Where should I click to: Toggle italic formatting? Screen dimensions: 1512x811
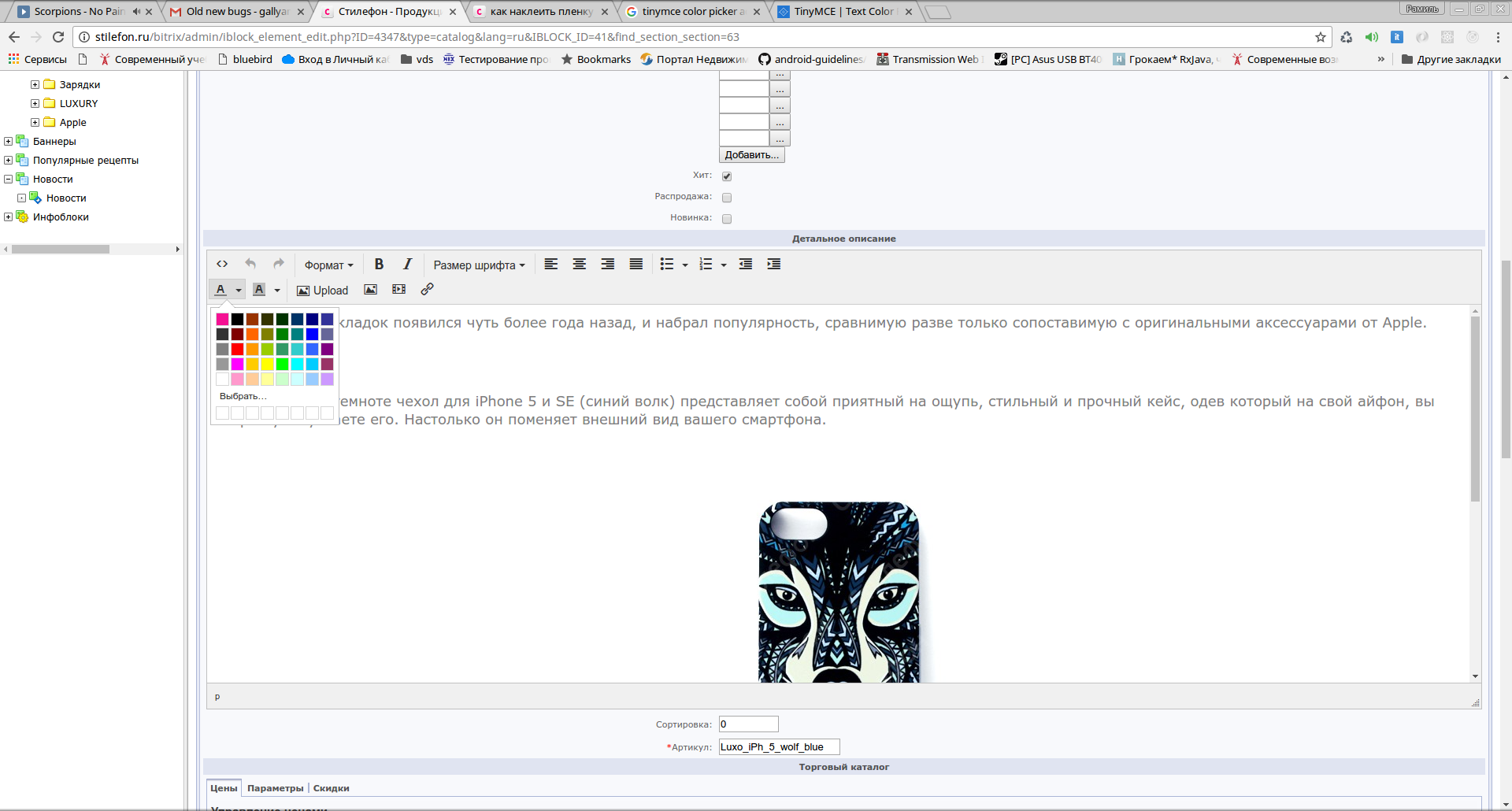click(407, 265)
